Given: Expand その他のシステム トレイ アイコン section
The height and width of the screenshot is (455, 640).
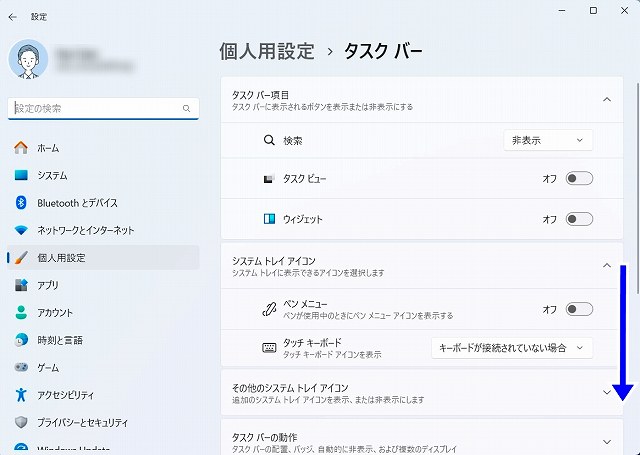Looking at the screenshot, I should point(606,393).
